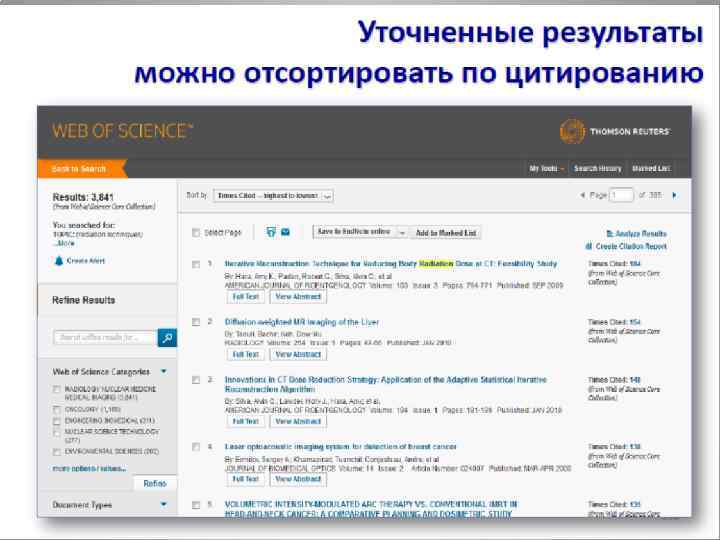Open the Sort by Times Cited dropdown
Image resolution: width=720 pixels, height=540 pixels.
[x=273, y=196]
